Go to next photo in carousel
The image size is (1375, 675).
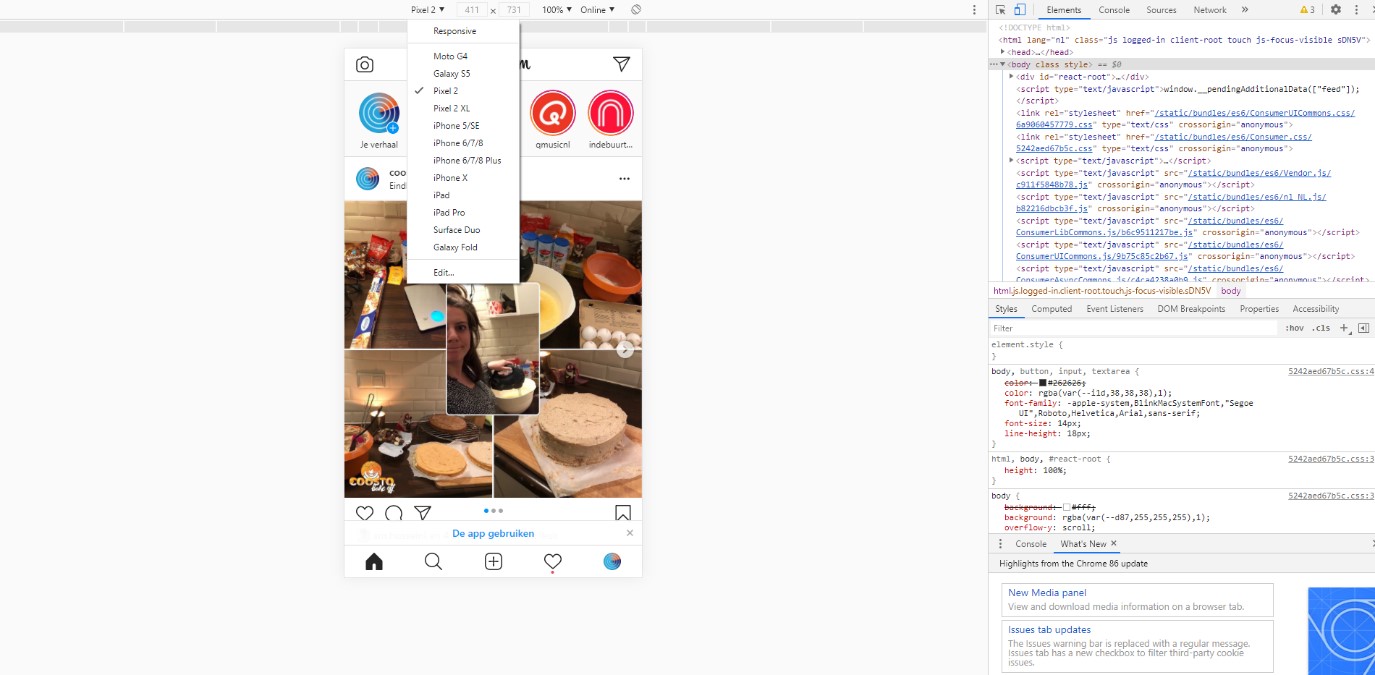coord(625,349)
